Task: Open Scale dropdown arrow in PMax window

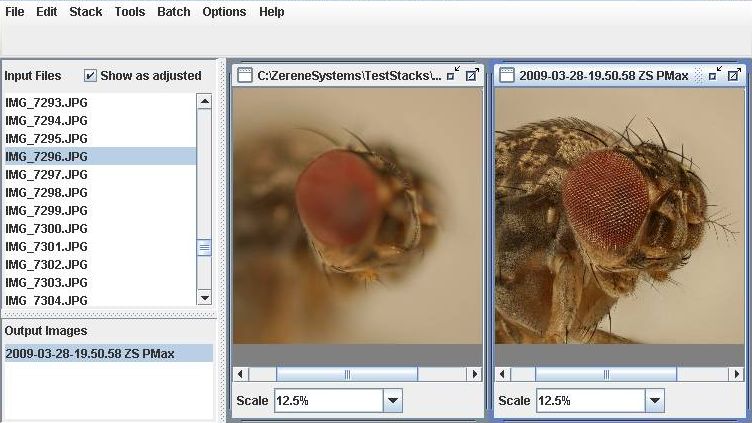Action: 655,400
